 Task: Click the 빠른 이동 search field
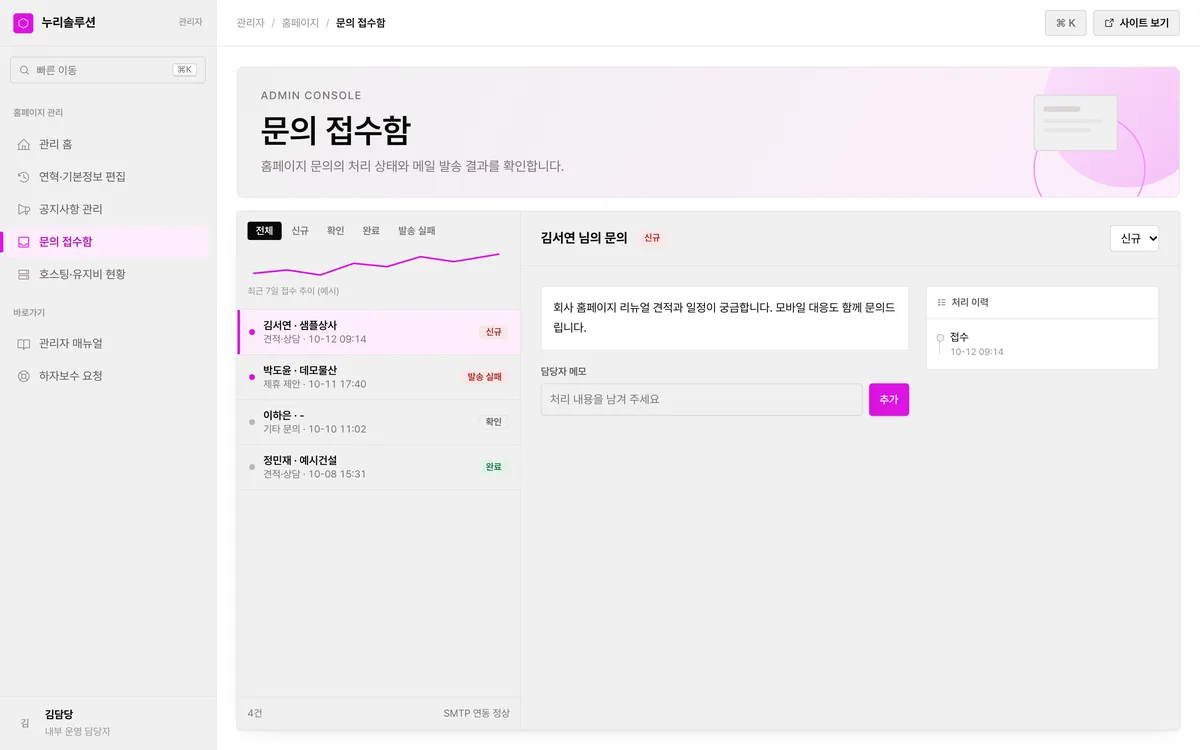pyautogui.click(x=108, y=70)
